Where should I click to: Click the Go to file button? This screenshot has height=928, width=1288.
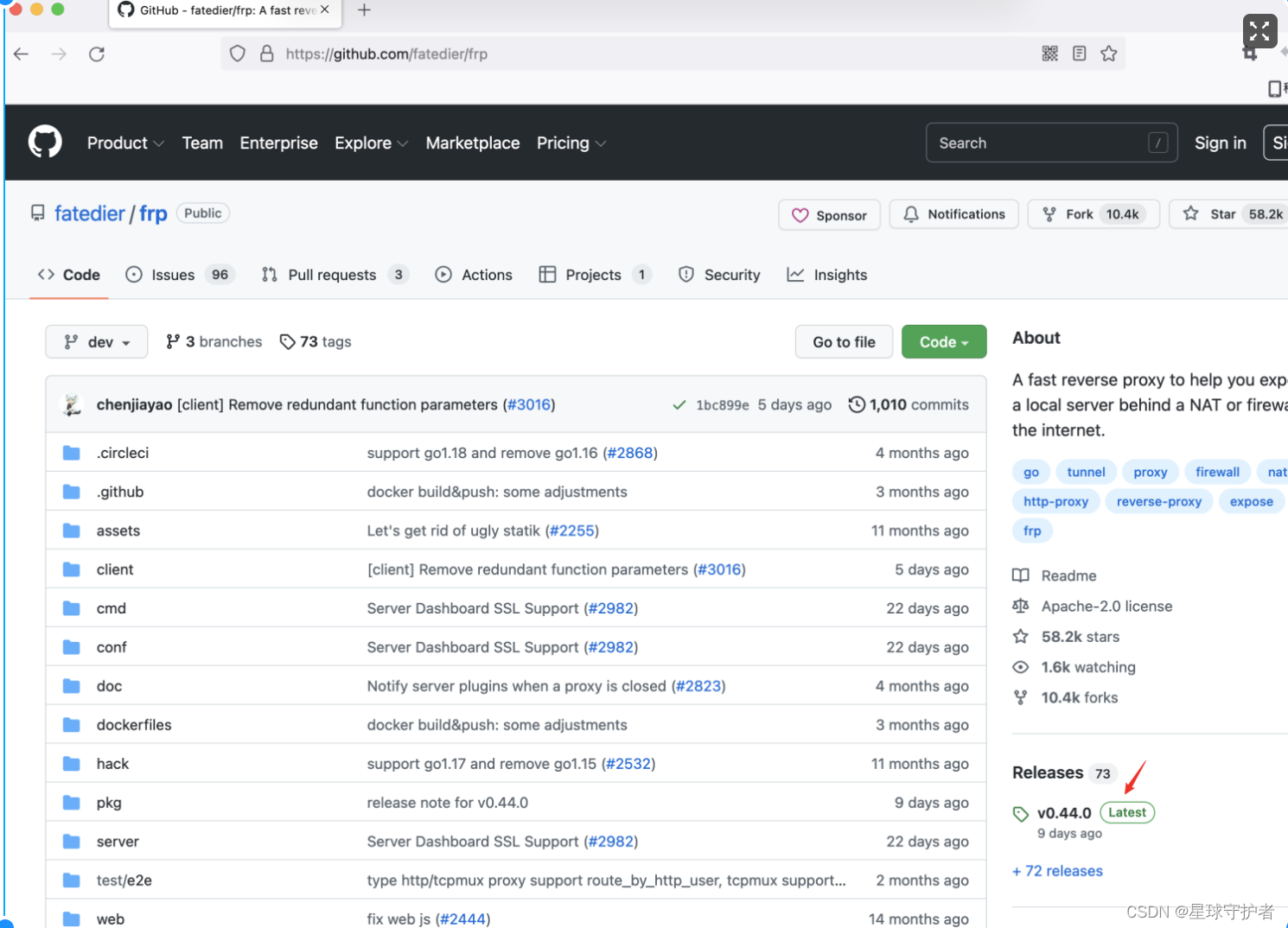point(844,342)
